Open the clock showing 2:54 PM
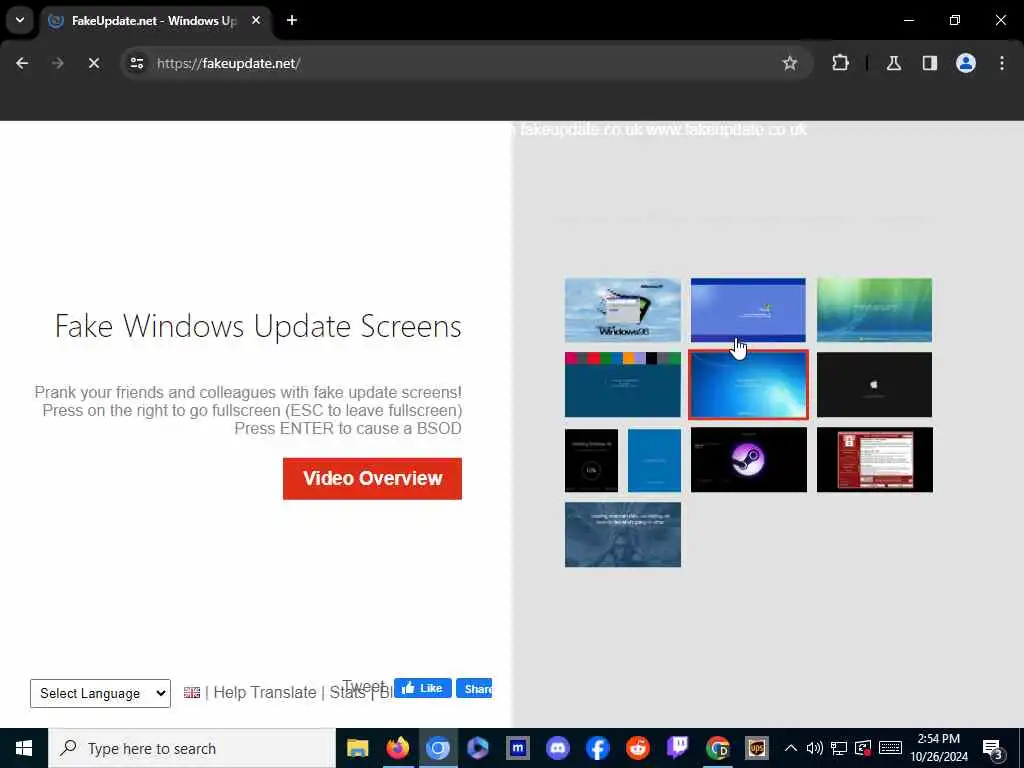1024x768 pixels. pyautogui.click(x=939, y=748)
